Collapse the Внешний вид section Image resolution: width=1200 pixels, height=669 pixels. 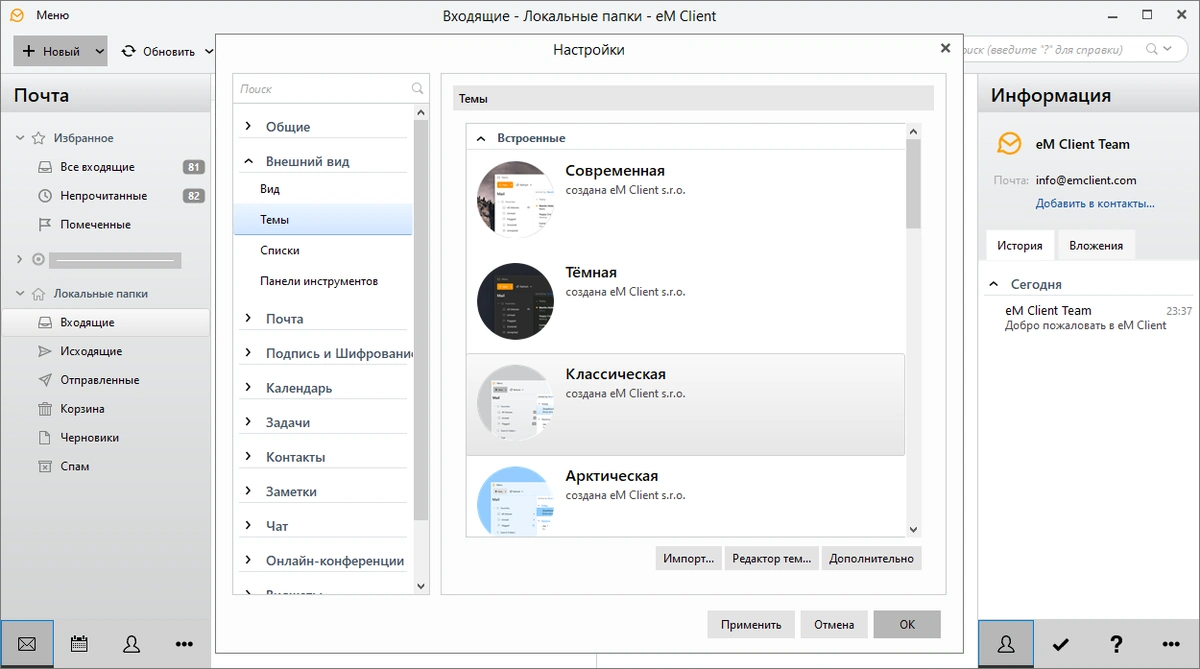click(x=248, y=160)
